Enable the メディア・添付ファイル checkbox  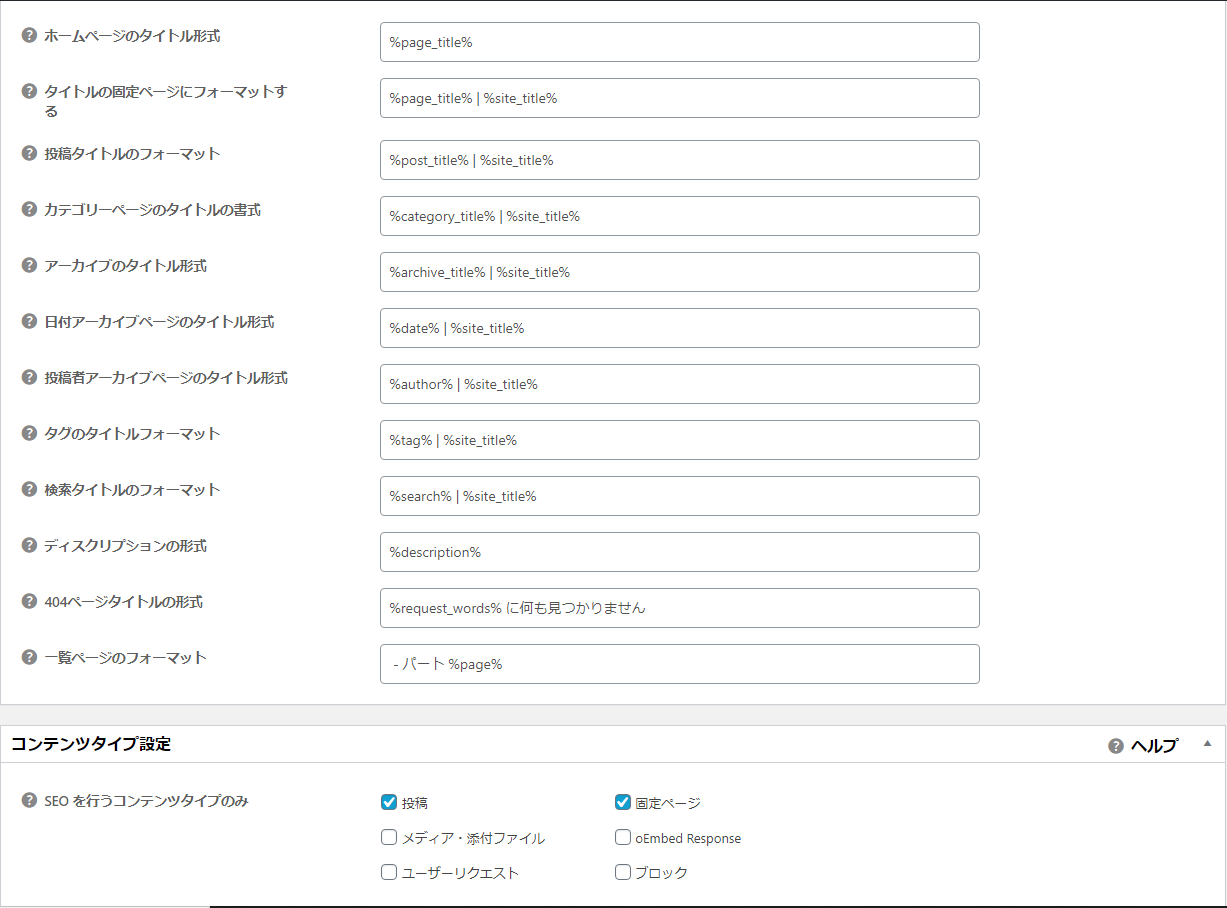[389, 838]
